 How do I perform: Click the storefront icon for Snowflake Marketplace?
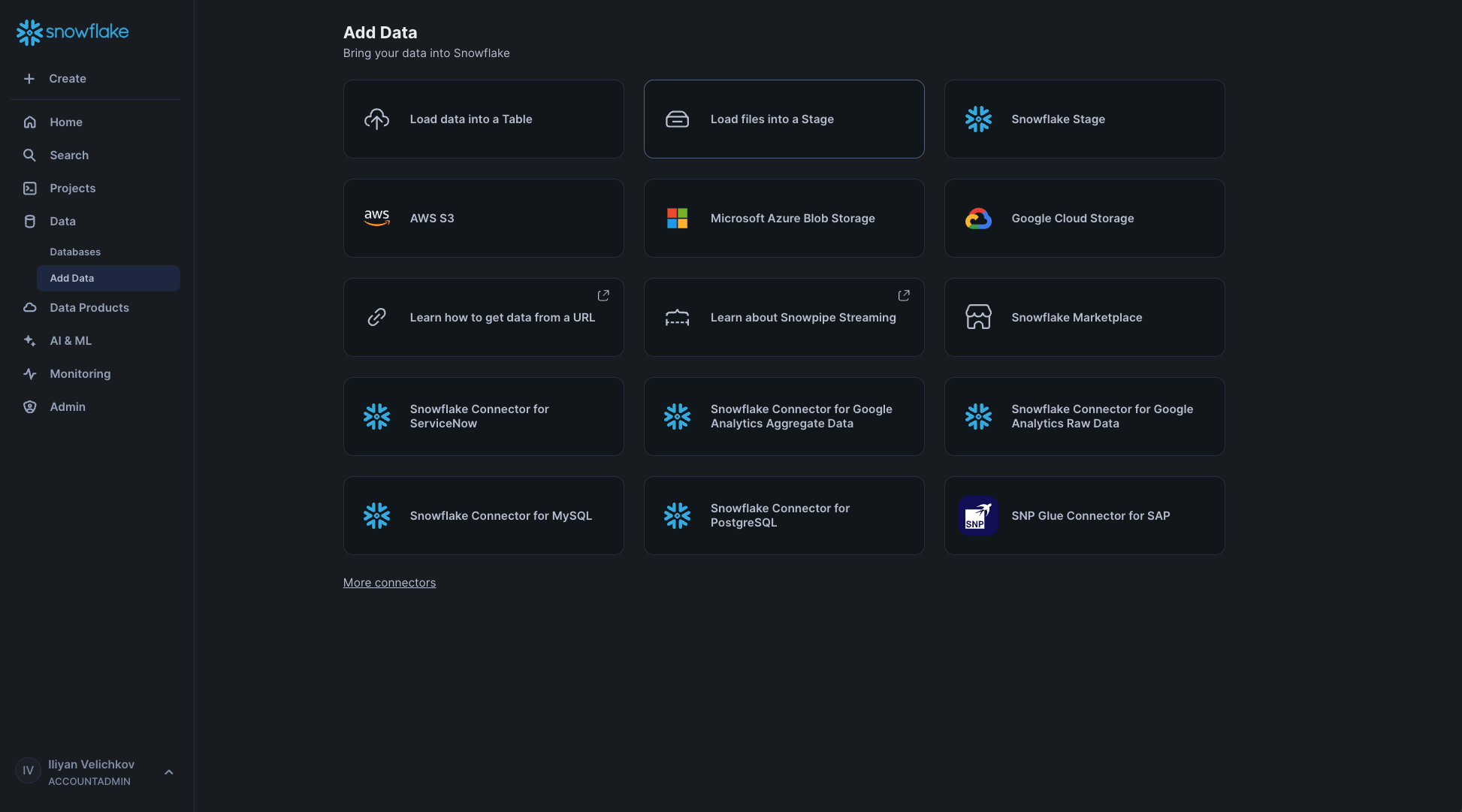coord(978,318)
